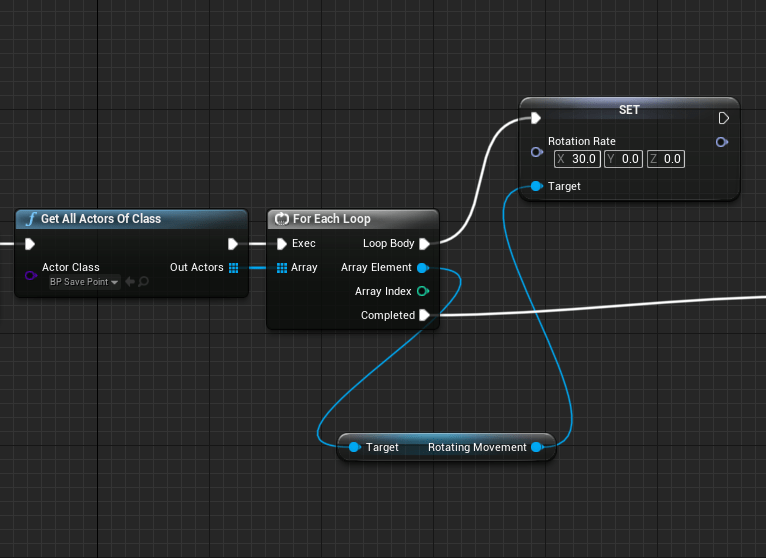
Task: Click the Rotation Rate input pin
Action: (x=536, y=152)
